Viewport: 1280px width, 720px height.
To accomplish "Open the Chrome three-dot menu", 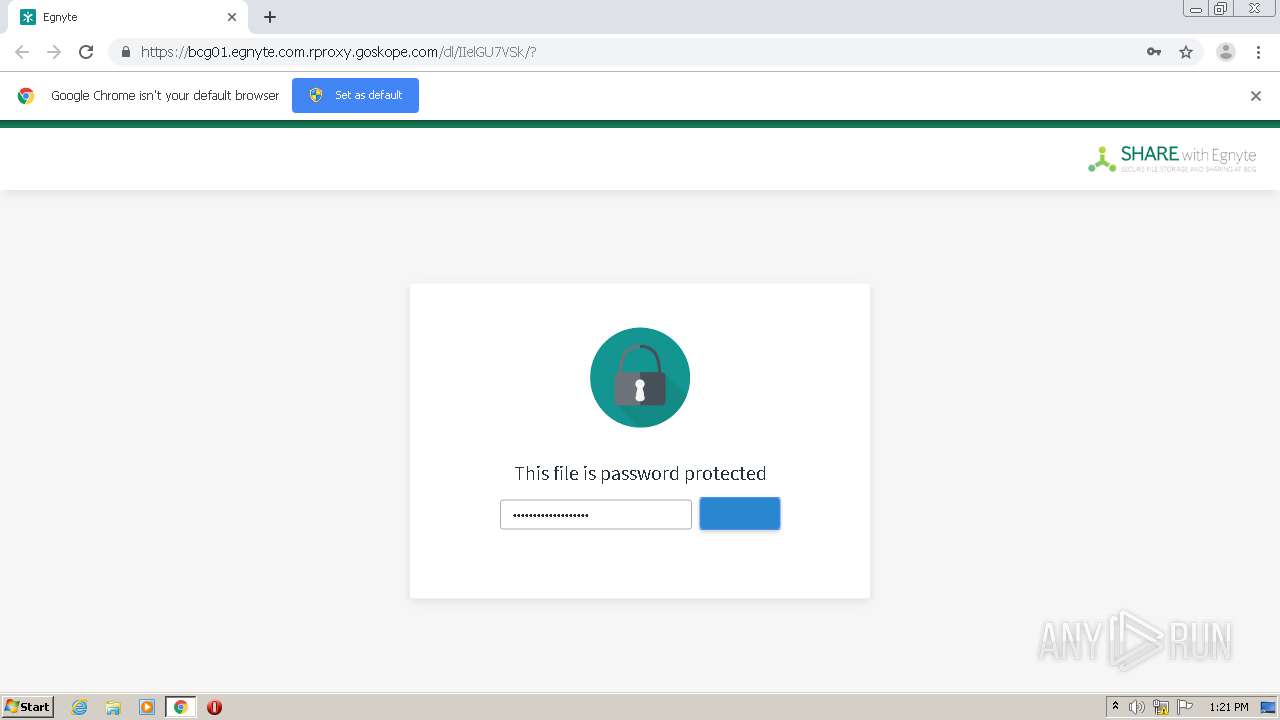I will click(1258, 52).
